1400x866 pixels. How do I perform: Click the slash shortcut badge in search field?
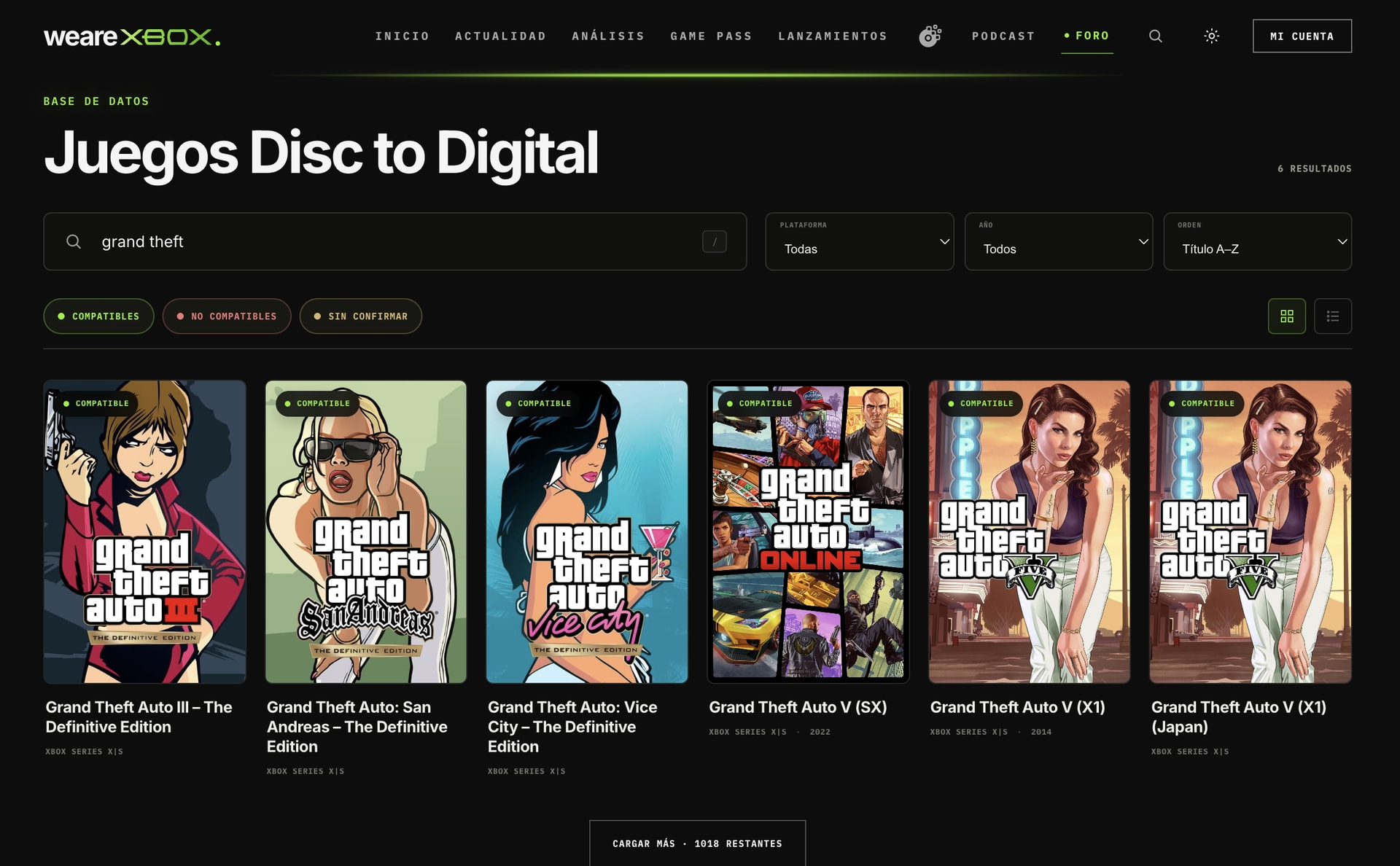715,241
